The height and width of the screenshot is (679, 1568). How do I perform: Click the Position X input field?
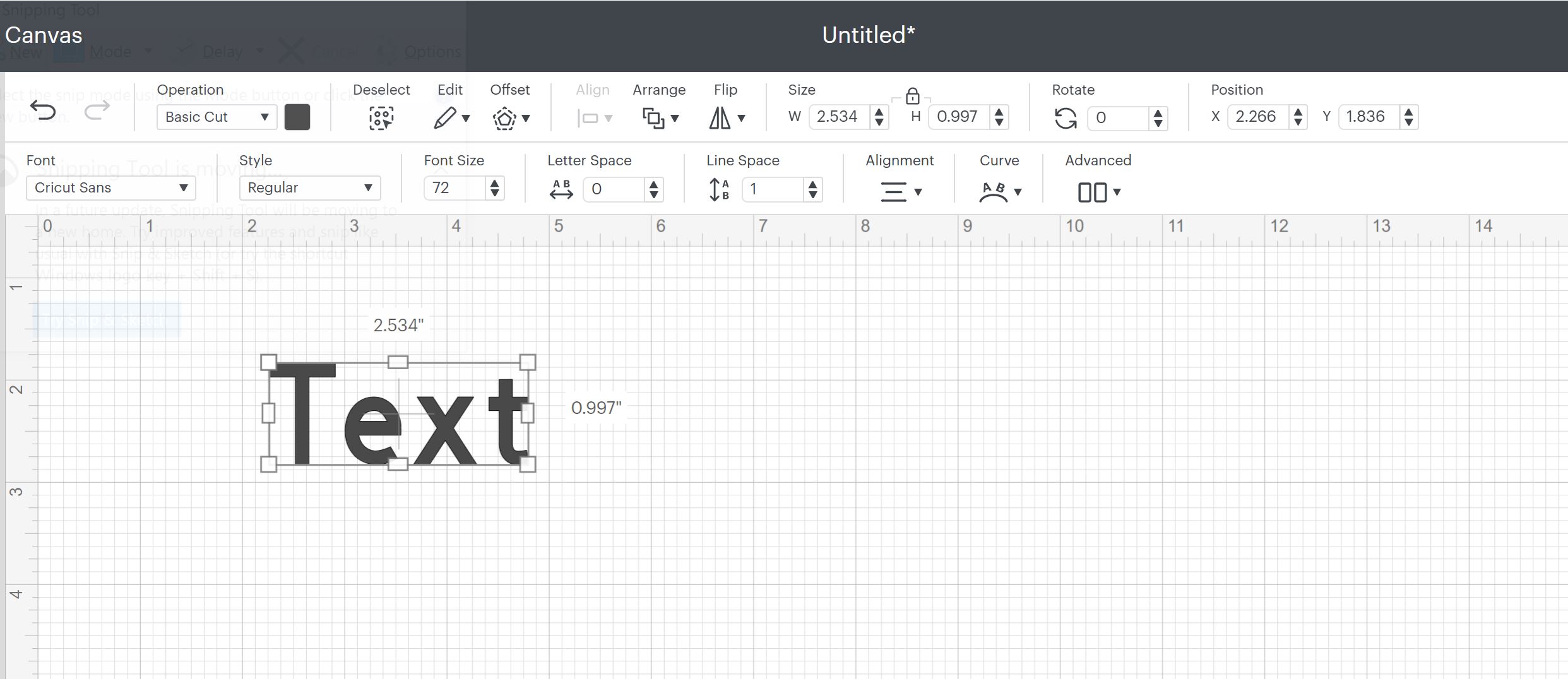click(x=1257, y=117)
